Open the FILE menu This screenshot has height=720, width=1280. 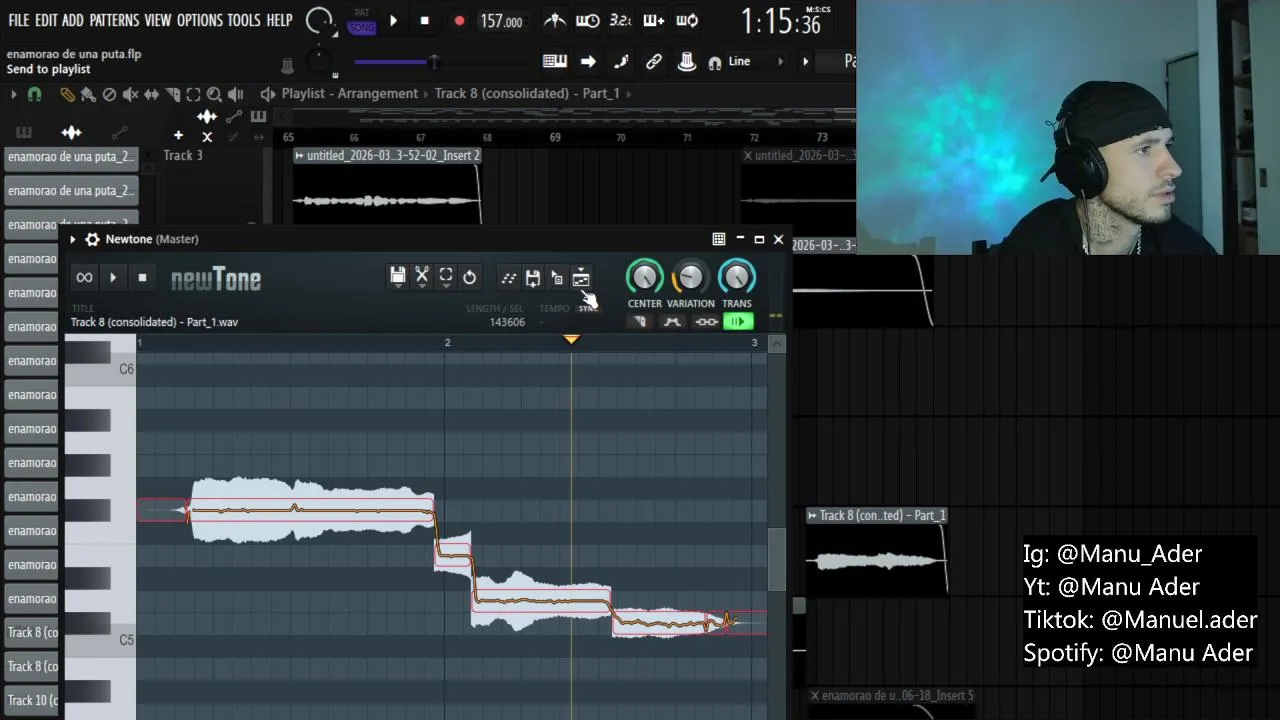(x=19, y=20)
